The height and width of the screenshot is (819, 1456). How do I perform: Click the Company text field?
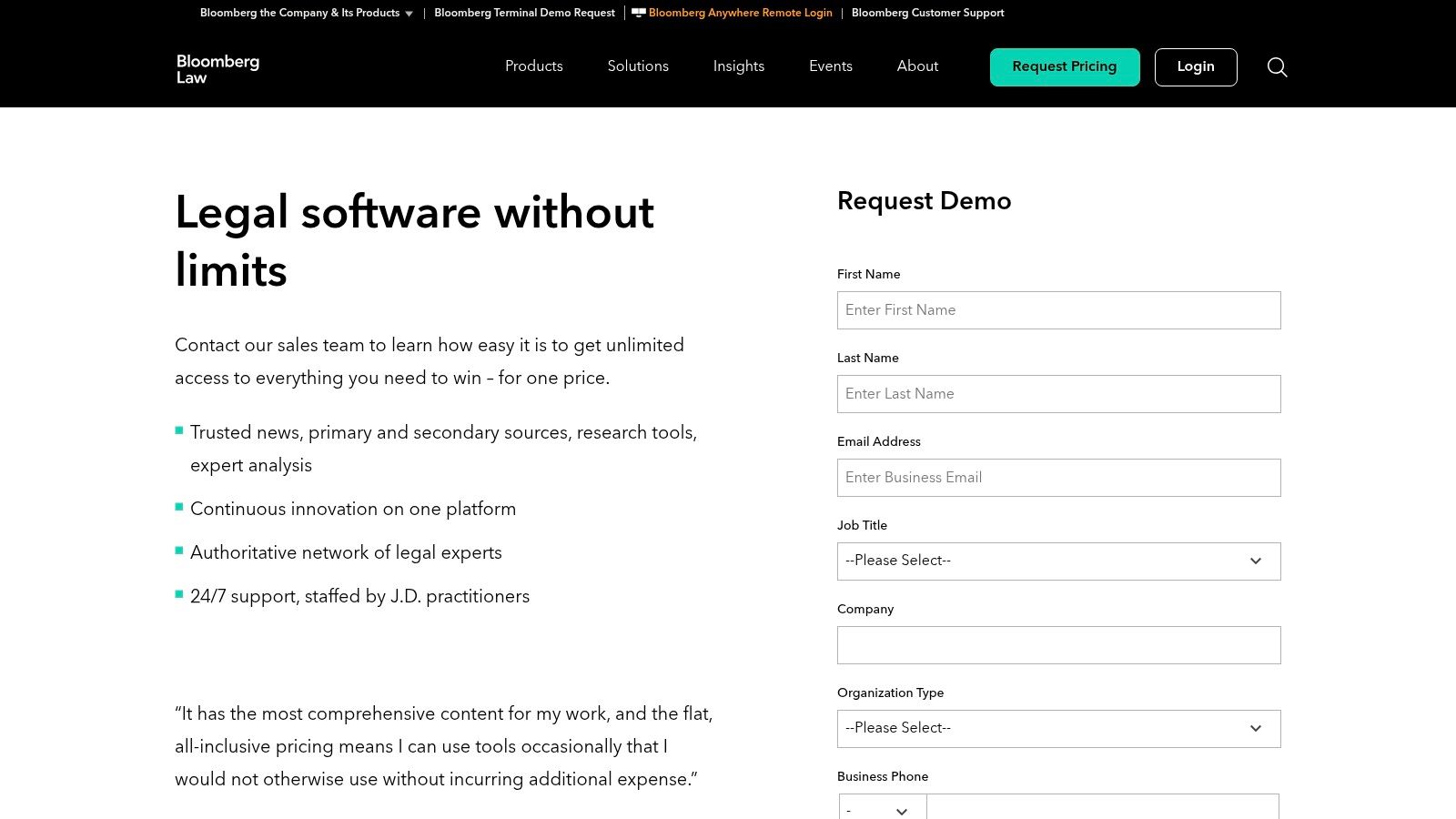pyautogui.click(x=1058, y=645)
